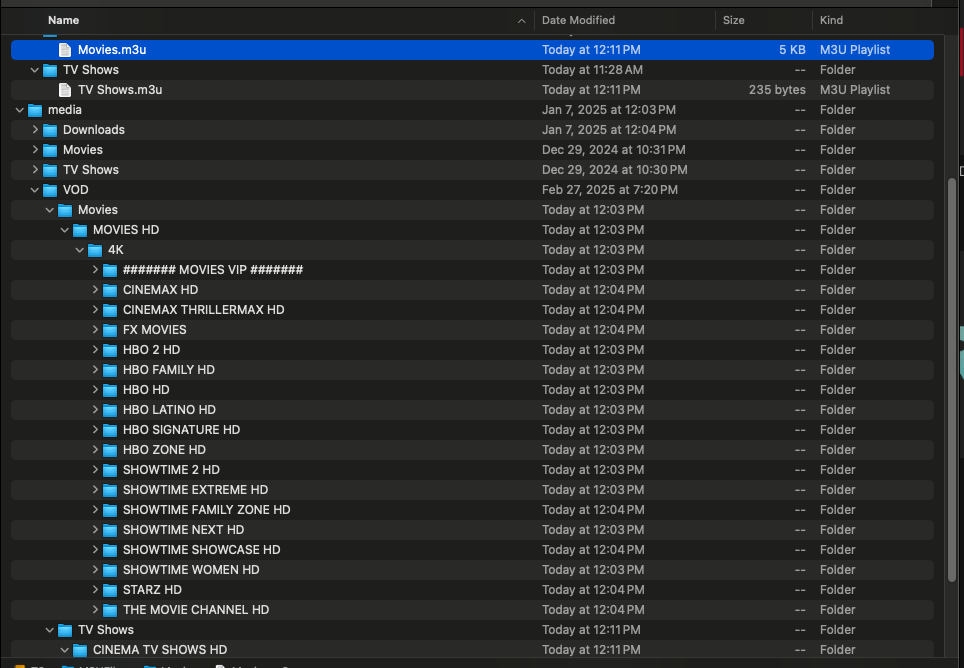Sort list by the Kind column header
The image size is (964, 668).
831,20
